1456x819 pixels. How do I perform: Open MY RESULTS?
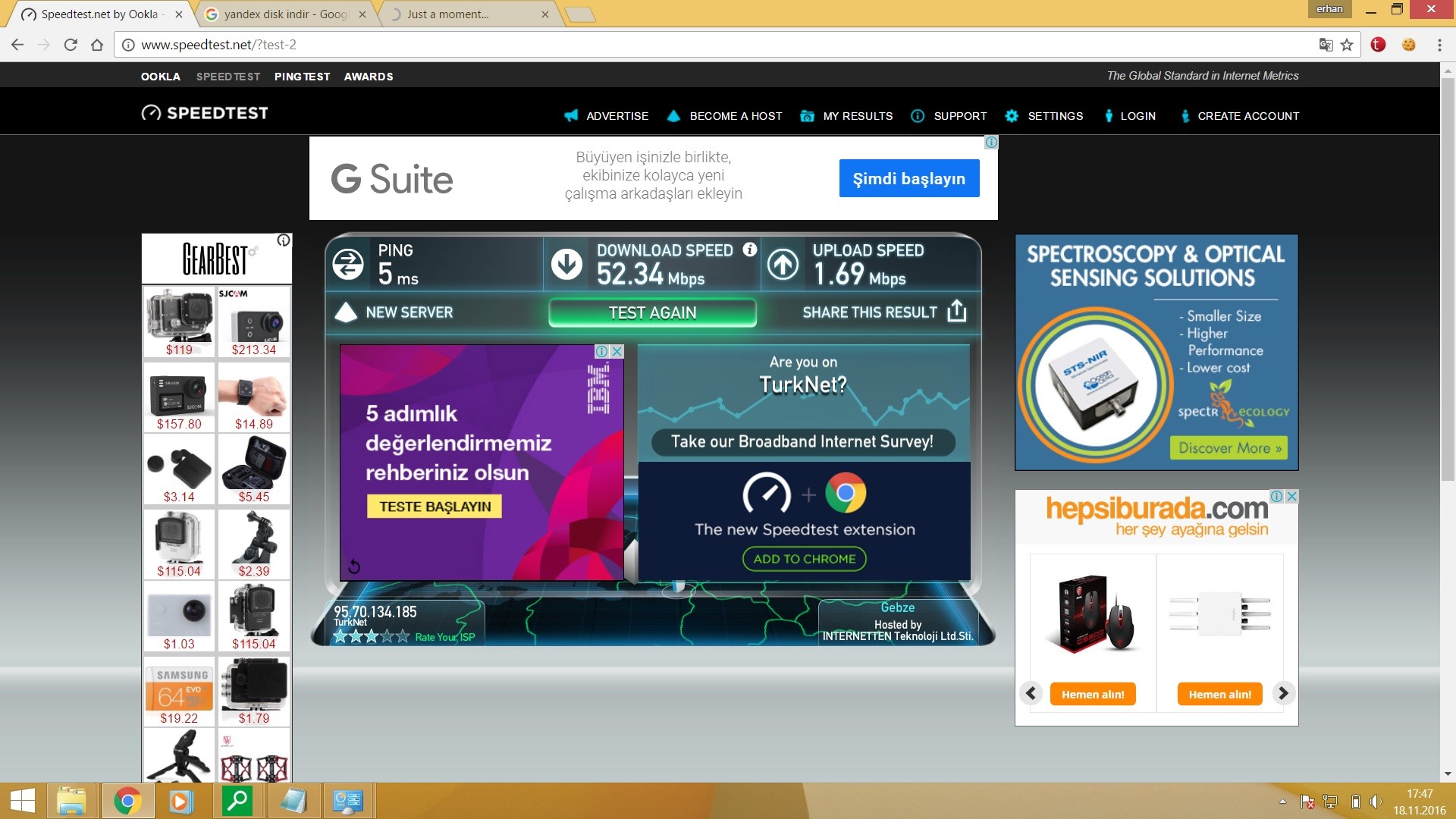click(x=847, y=116)
